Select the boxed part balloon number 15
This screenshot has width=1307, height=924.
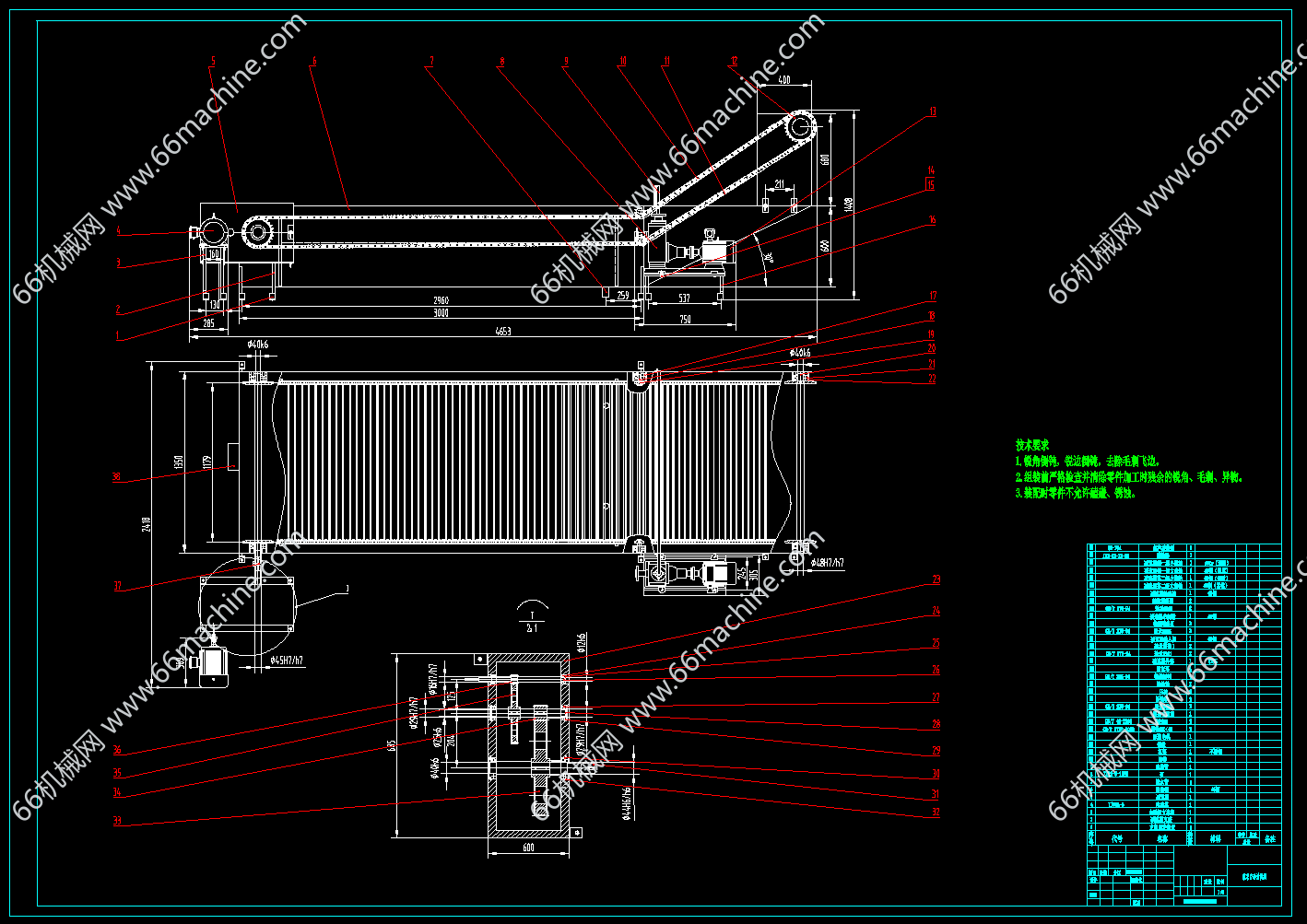point(930,185)
